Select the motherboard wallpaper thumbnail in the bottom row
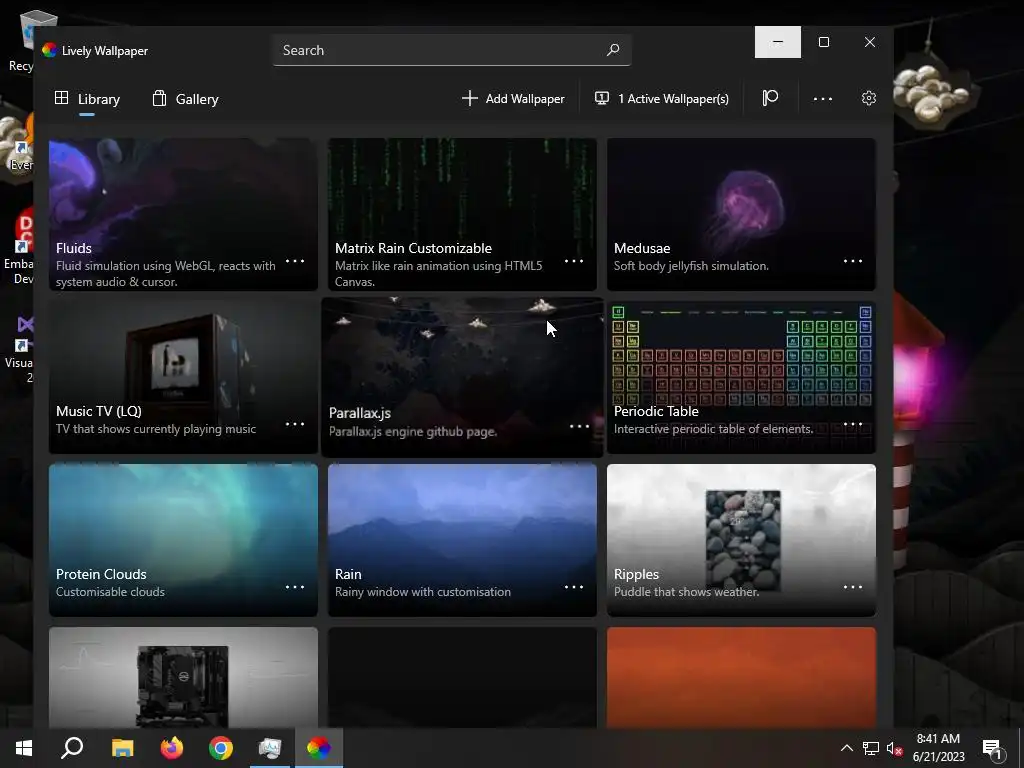Viewport: 1024px width, 768px height. 184,677
